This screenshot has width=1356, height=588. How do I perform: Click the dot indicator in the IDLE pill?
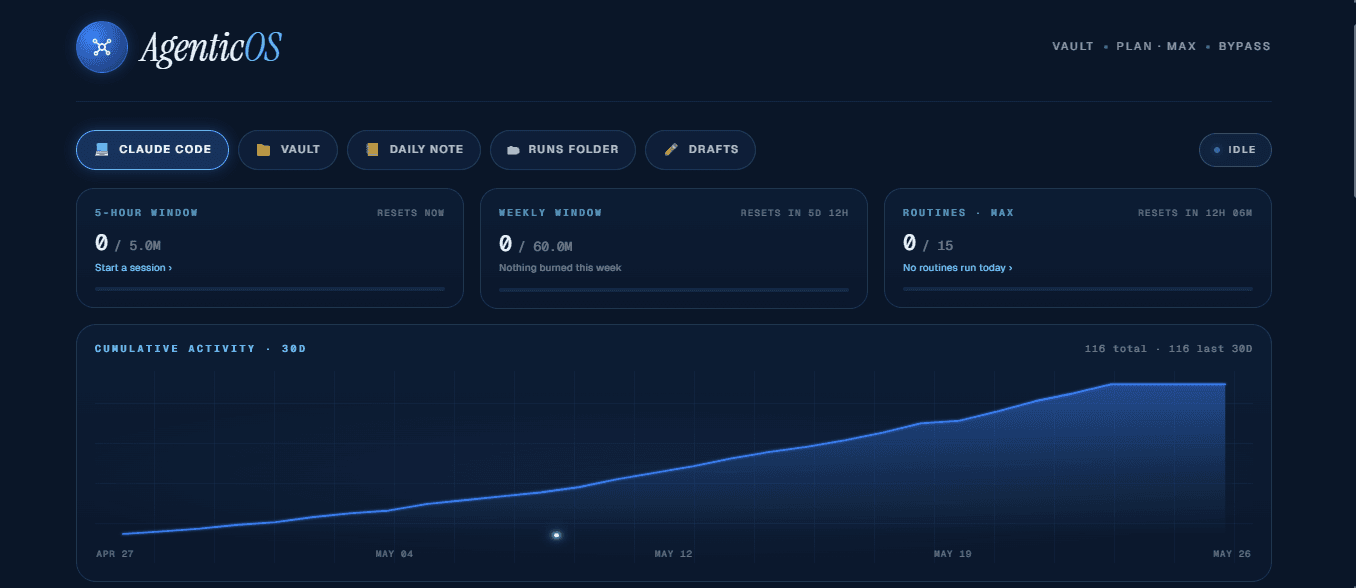pyautogui.click(x=1216, y=150)
